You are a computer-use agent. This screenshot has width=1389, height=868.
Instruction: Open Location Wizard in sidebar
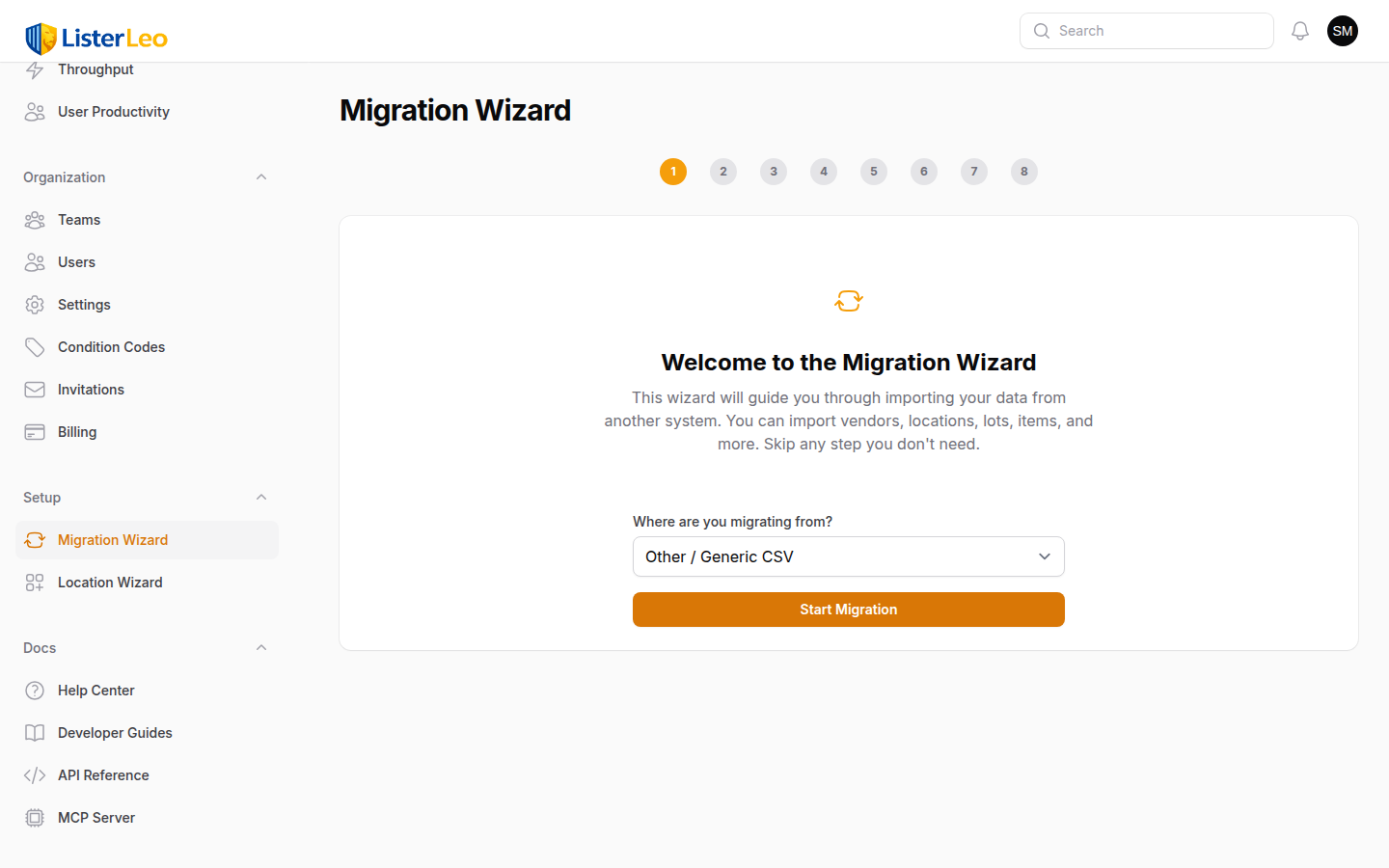click(x=110, y=583)
